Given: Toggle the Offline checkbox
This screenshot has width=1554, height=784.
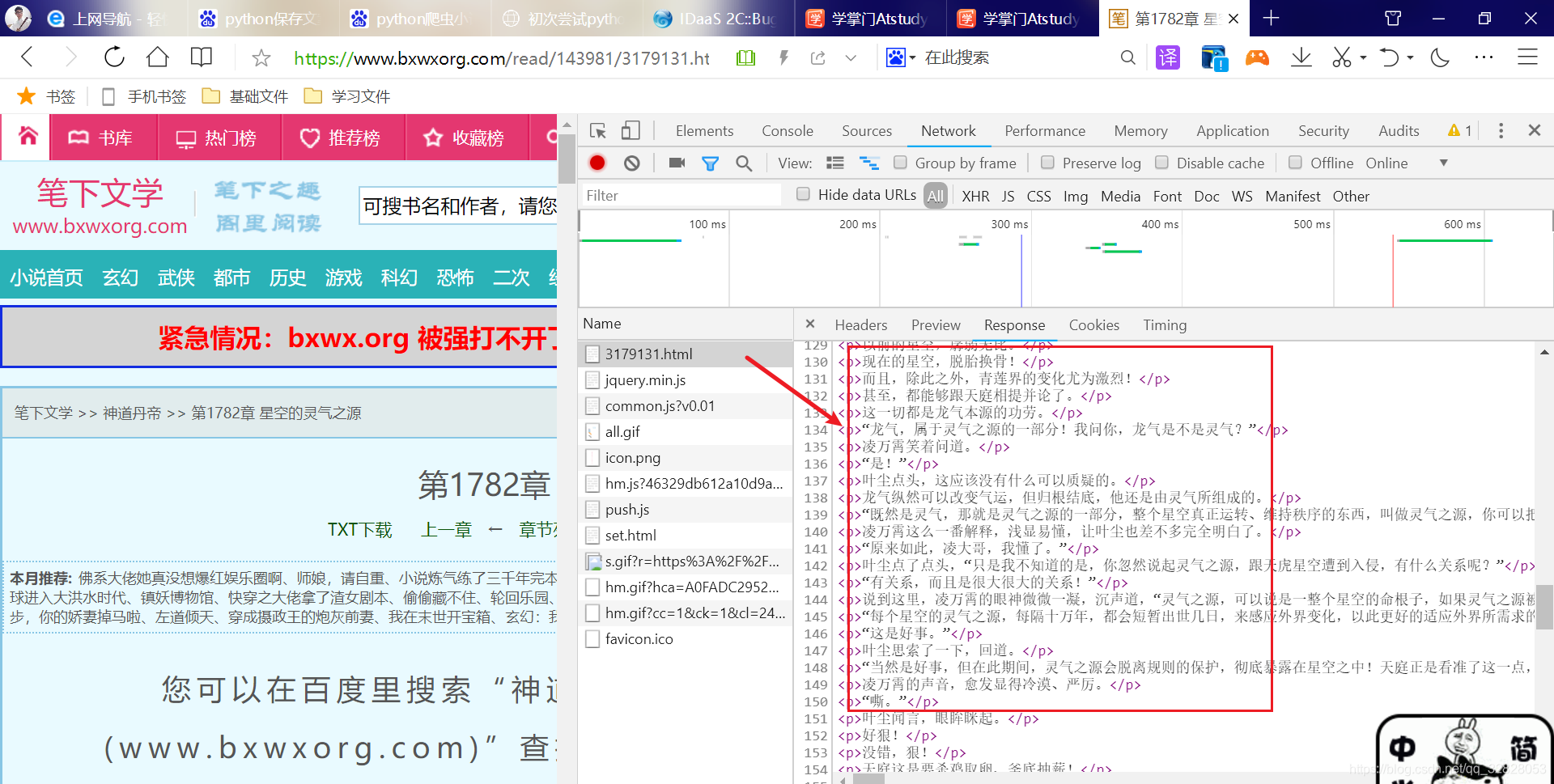Looking at the screenshot, I should tap(1295, 163).
